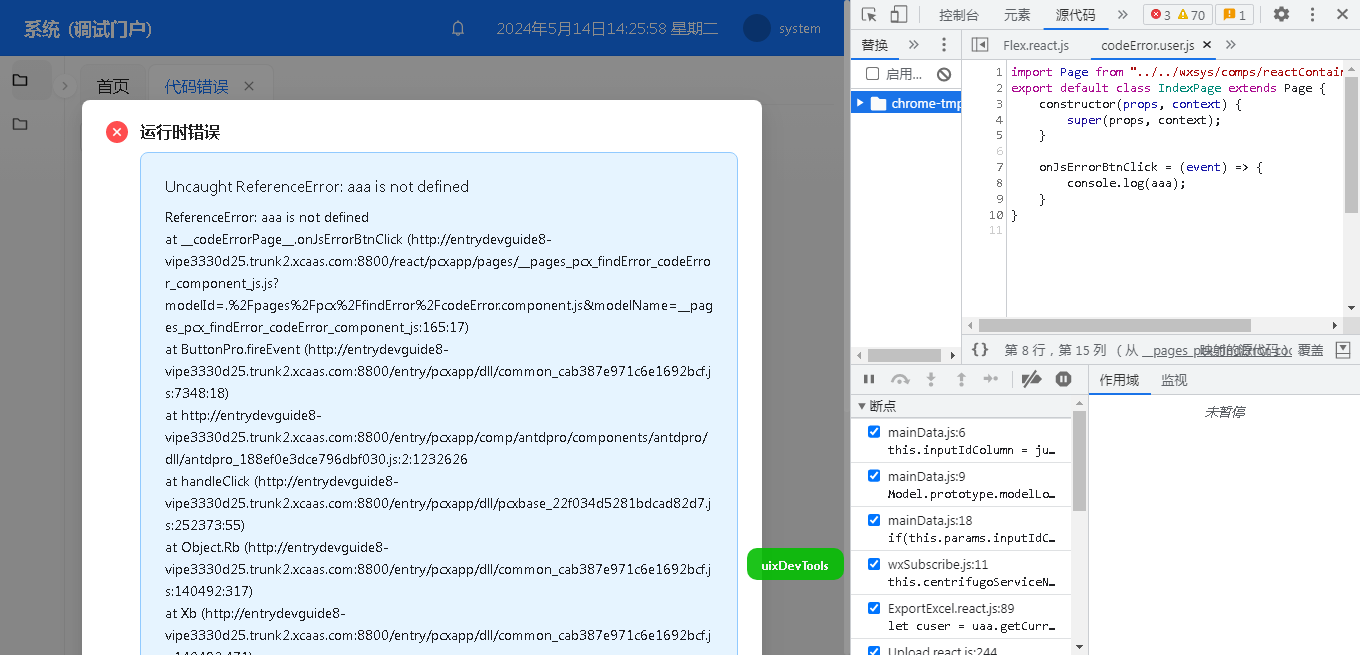
Task: Deactivate all breakpoints icon
Action: coord(1031,379)
